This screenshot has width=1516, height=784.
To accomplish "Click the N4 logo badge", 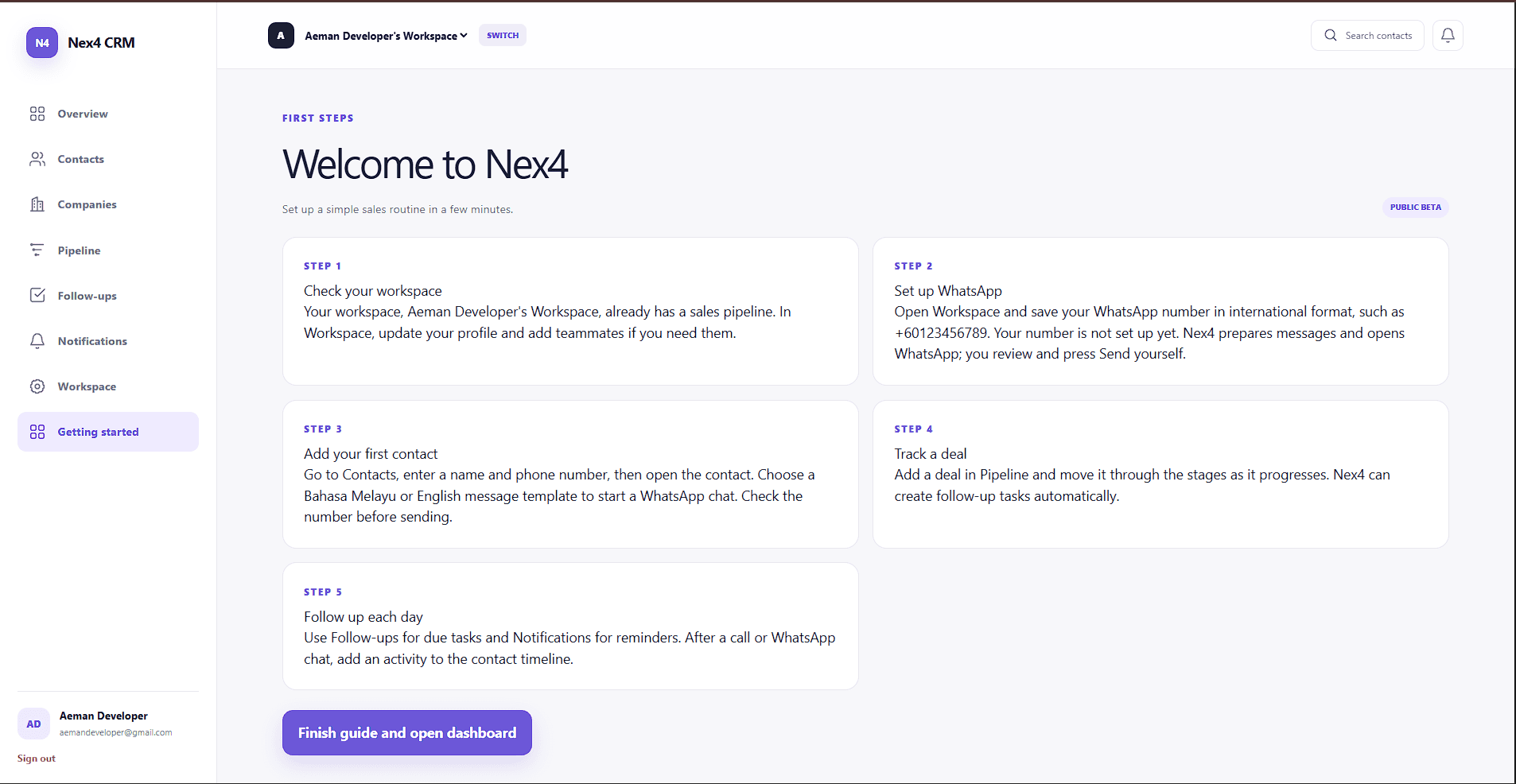I will (x=42, y=43).
